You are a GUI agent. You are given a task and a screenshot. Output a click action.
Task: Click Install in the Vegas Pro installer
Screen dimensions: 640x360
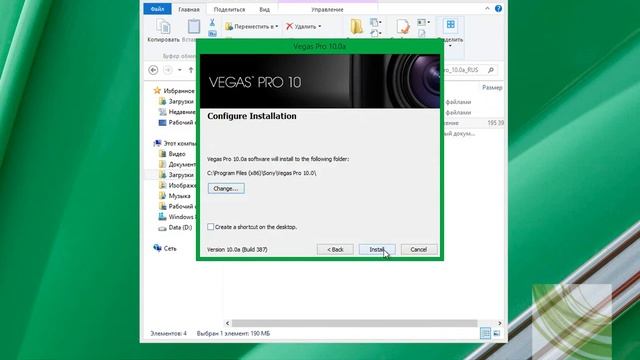(x=377, y=249)
